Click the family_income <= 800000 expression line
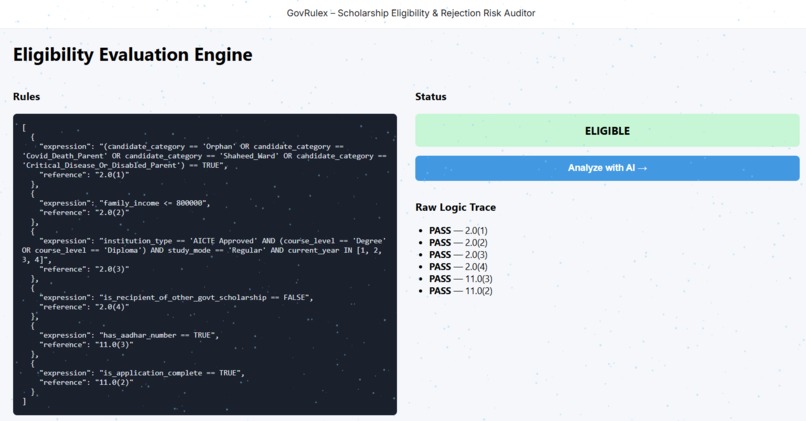Image resolution: width=806 pixels, height=421 pixels. point(125,203)
